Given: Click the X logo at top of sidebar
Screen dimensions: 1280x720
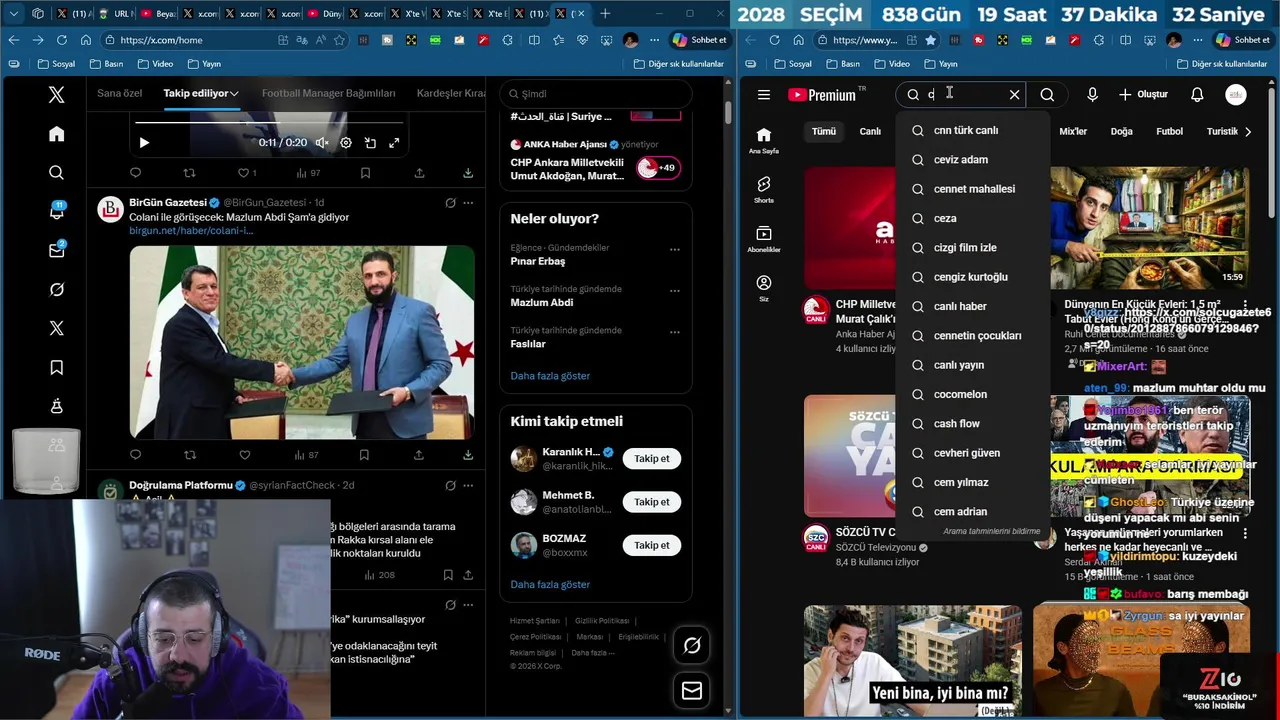Looking at the screenshot, I should pyautogui.click(x=56, y=95).
